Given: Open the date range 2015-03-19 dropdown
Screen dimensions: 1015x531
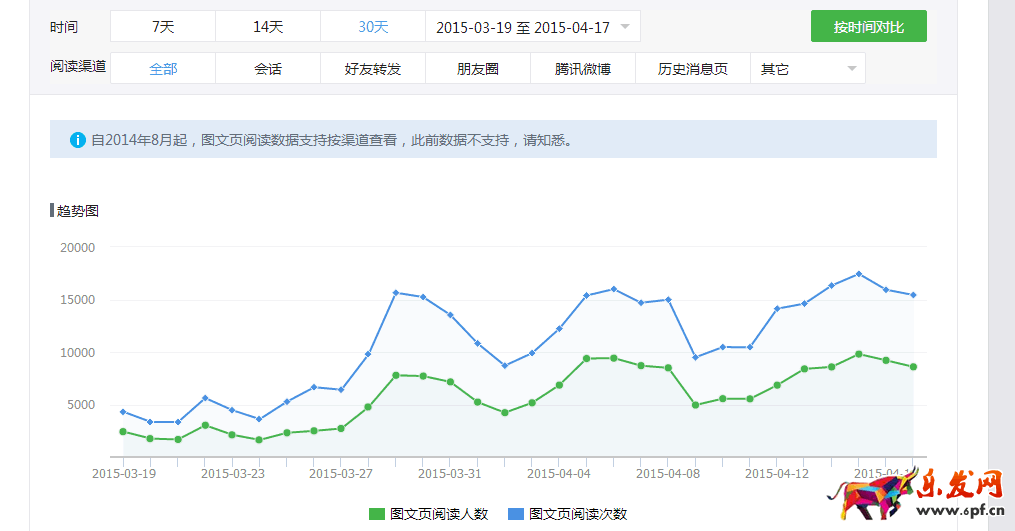Looking at the screenshot, I should click(532, 27).
